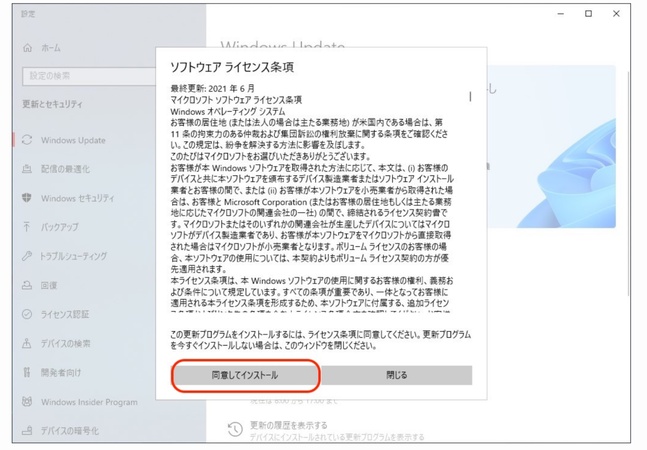The image size is (647, 450).
Task: Click the update history clock icon
Action: point(235,429)
